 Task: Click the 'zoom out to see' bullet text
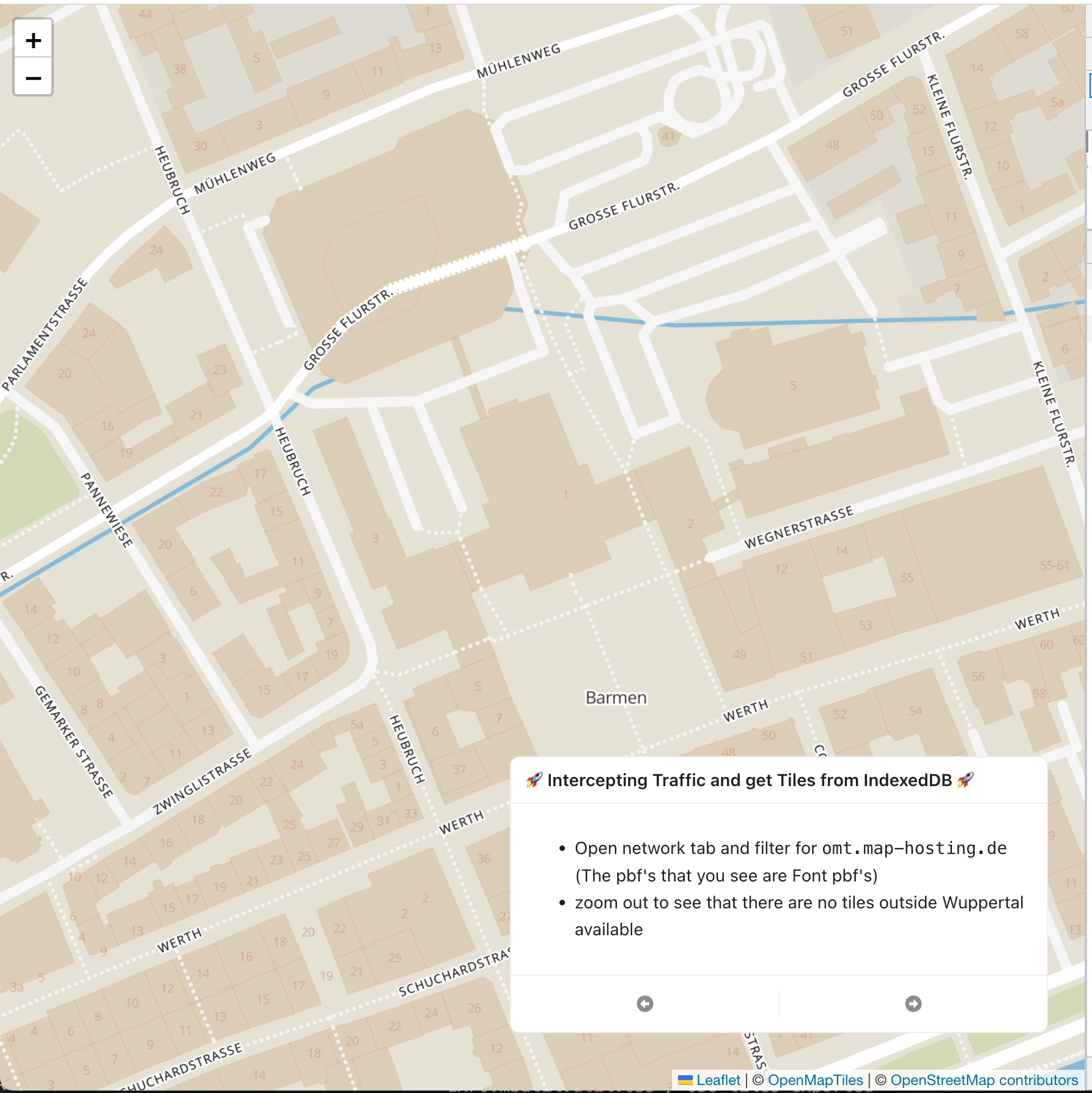tap(799, 916)
